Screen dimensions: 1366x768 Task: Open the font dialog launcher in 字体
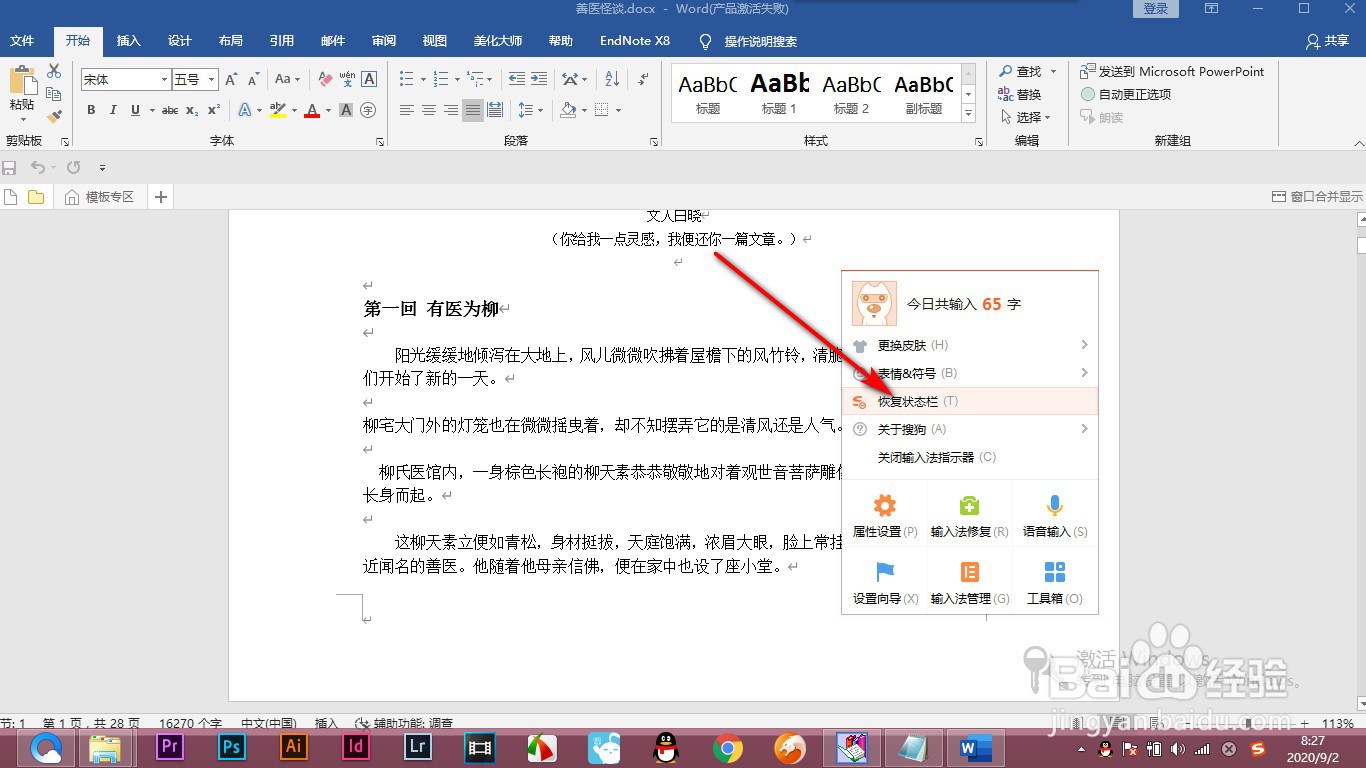coord(380,143)
